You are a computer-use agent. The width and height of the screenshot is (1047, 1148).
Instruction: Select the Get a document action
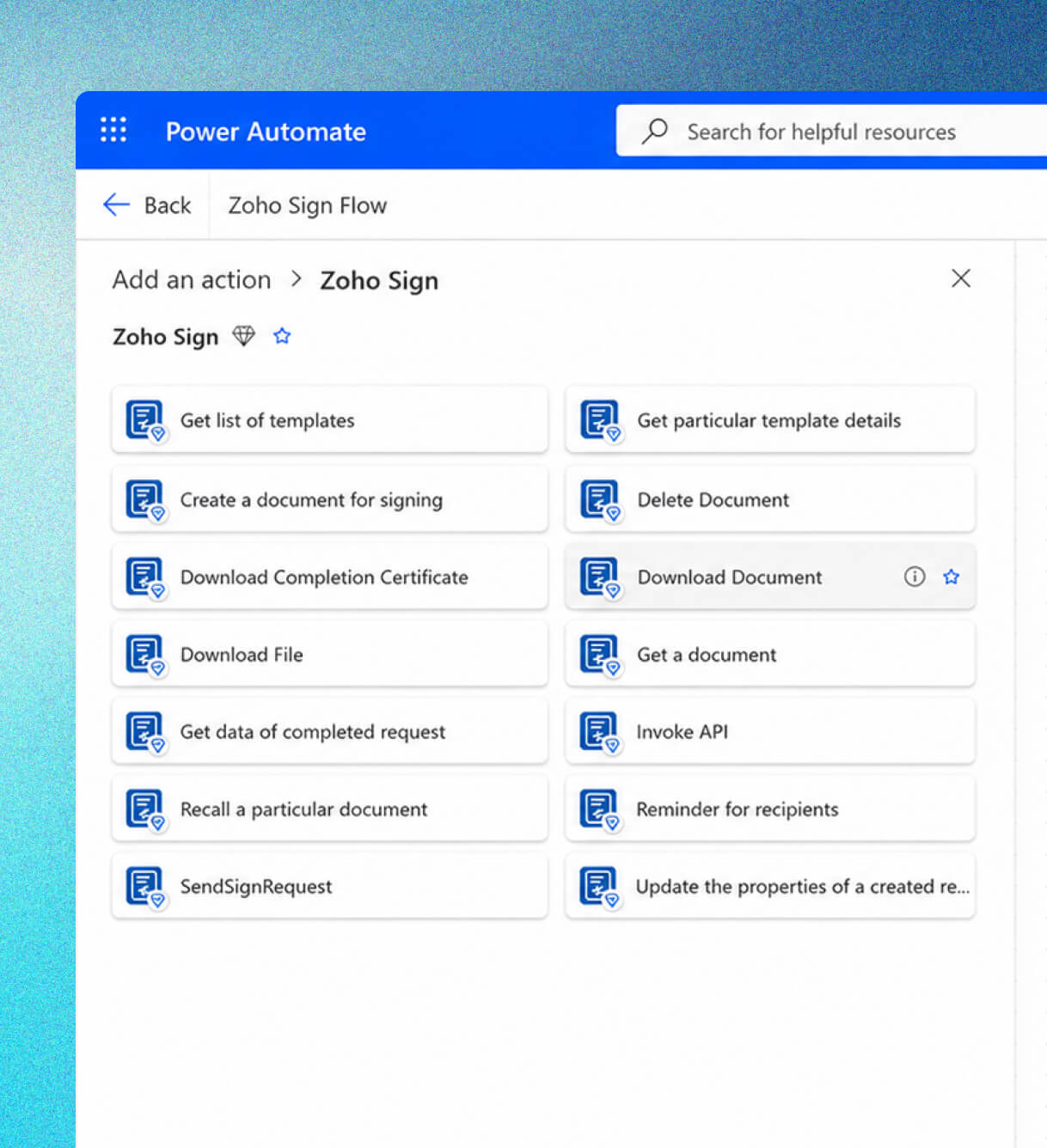(770, 654)
